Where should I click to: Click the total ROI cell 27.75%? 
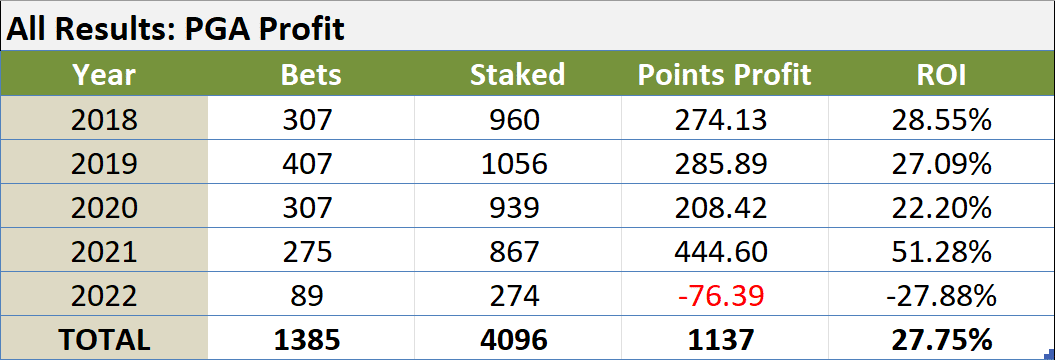tap(941, 339)
